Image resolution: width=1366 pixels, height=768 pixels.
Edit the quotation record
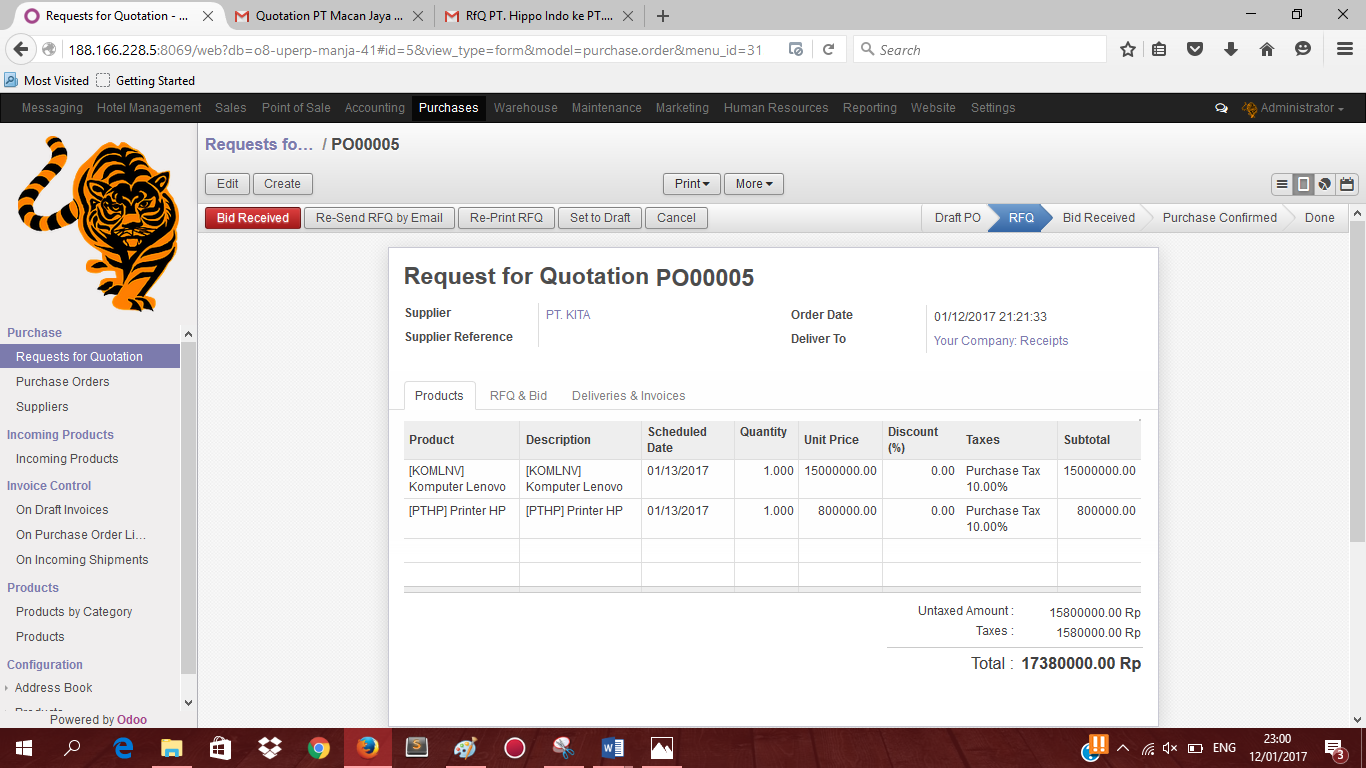click(x=228, y=184)
